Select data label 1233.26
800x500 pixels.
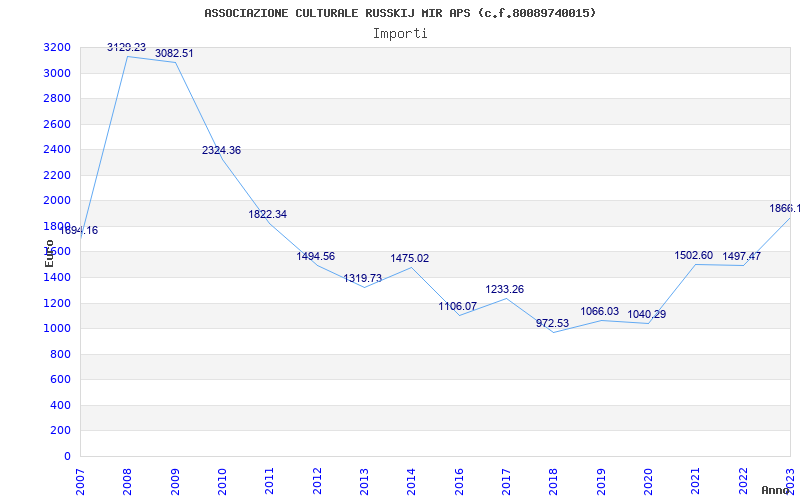(x=505, y=290)
